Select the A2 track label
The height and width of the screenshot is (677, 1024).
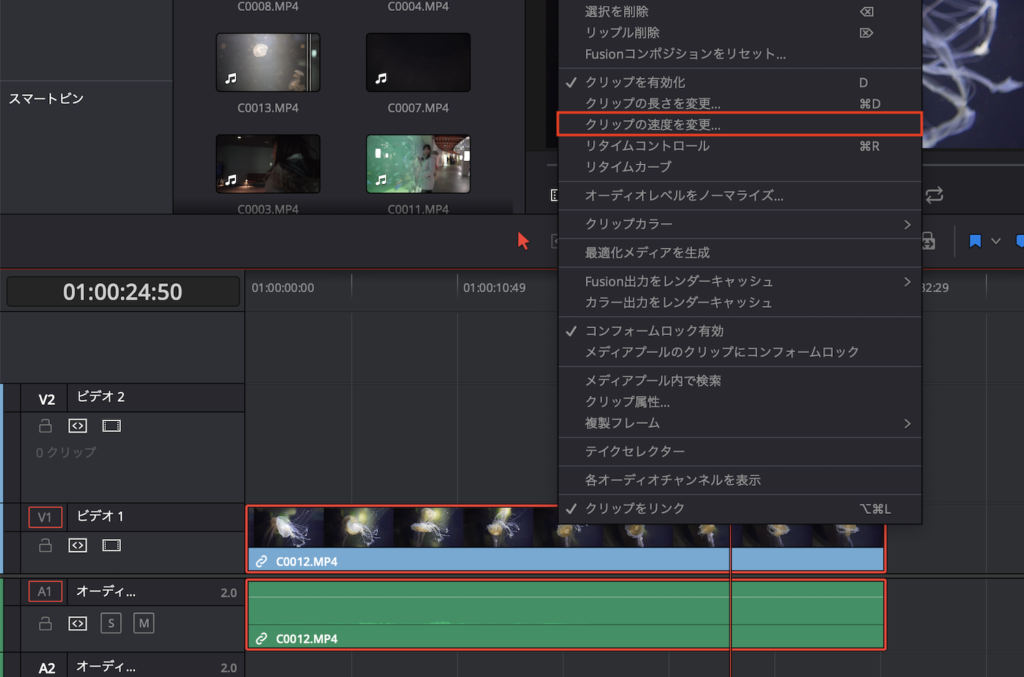(46, 668)
